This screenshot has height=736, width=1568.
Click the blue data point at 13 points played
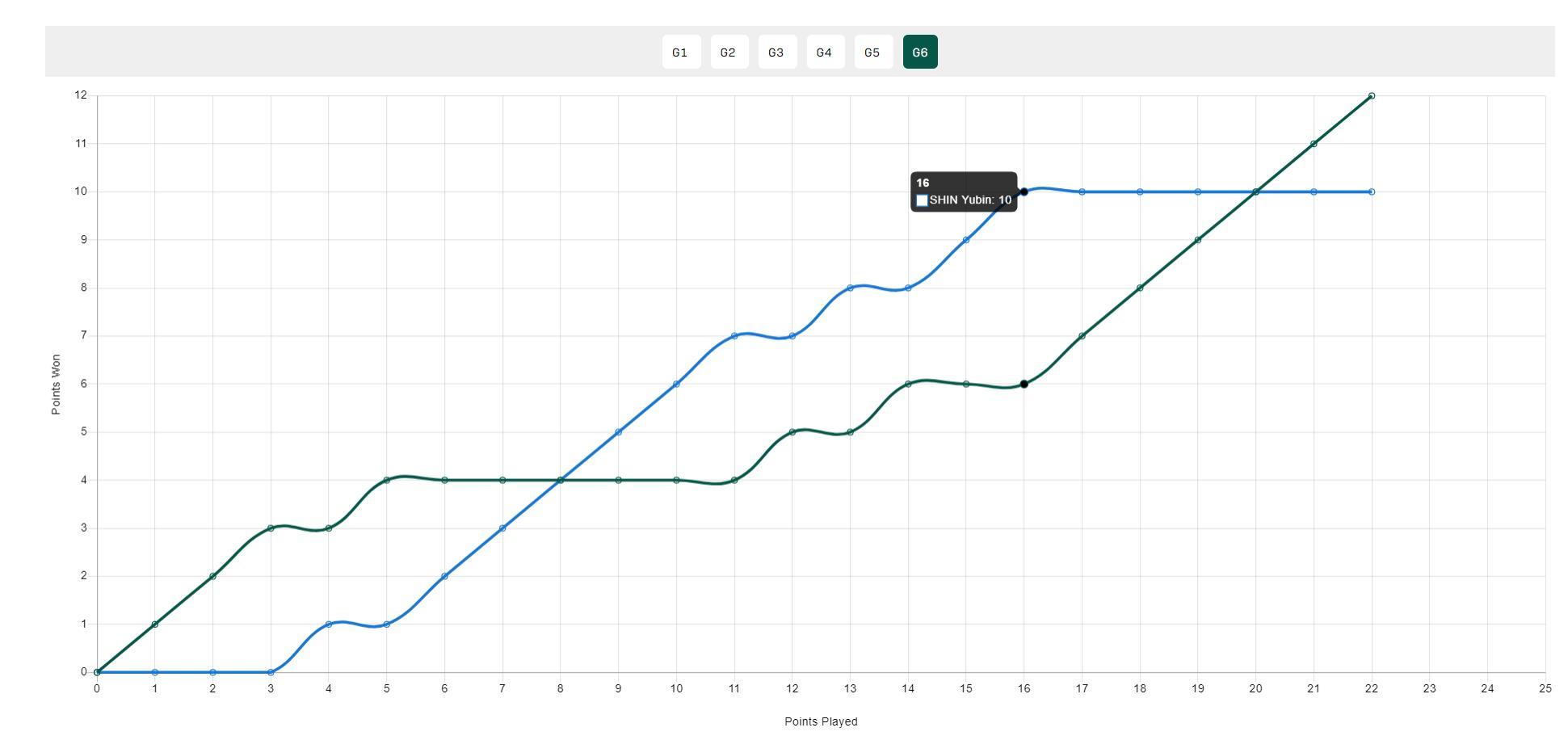click(x=850, y=288)
